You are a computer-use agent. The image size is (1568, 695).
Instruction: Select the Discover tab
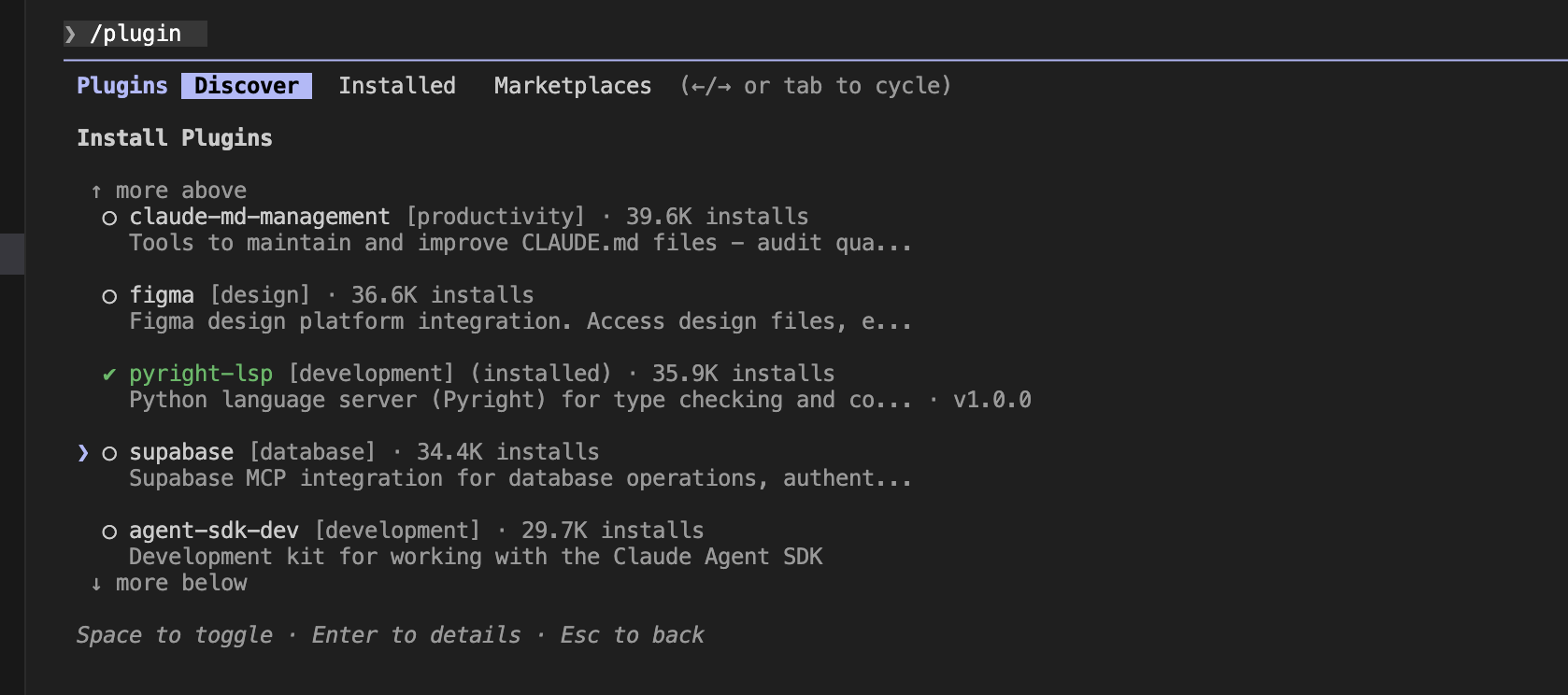(x=247, y=86)
